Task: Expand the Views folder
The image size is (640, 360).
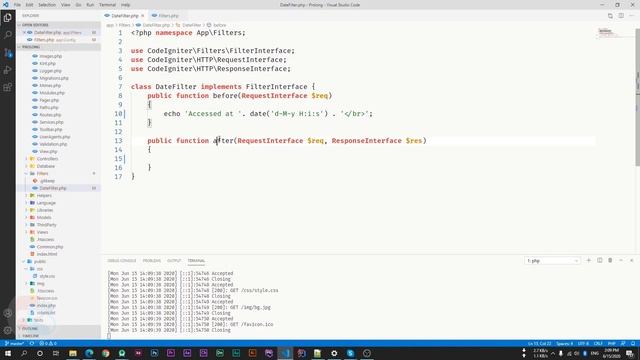Action: point(42,232)
